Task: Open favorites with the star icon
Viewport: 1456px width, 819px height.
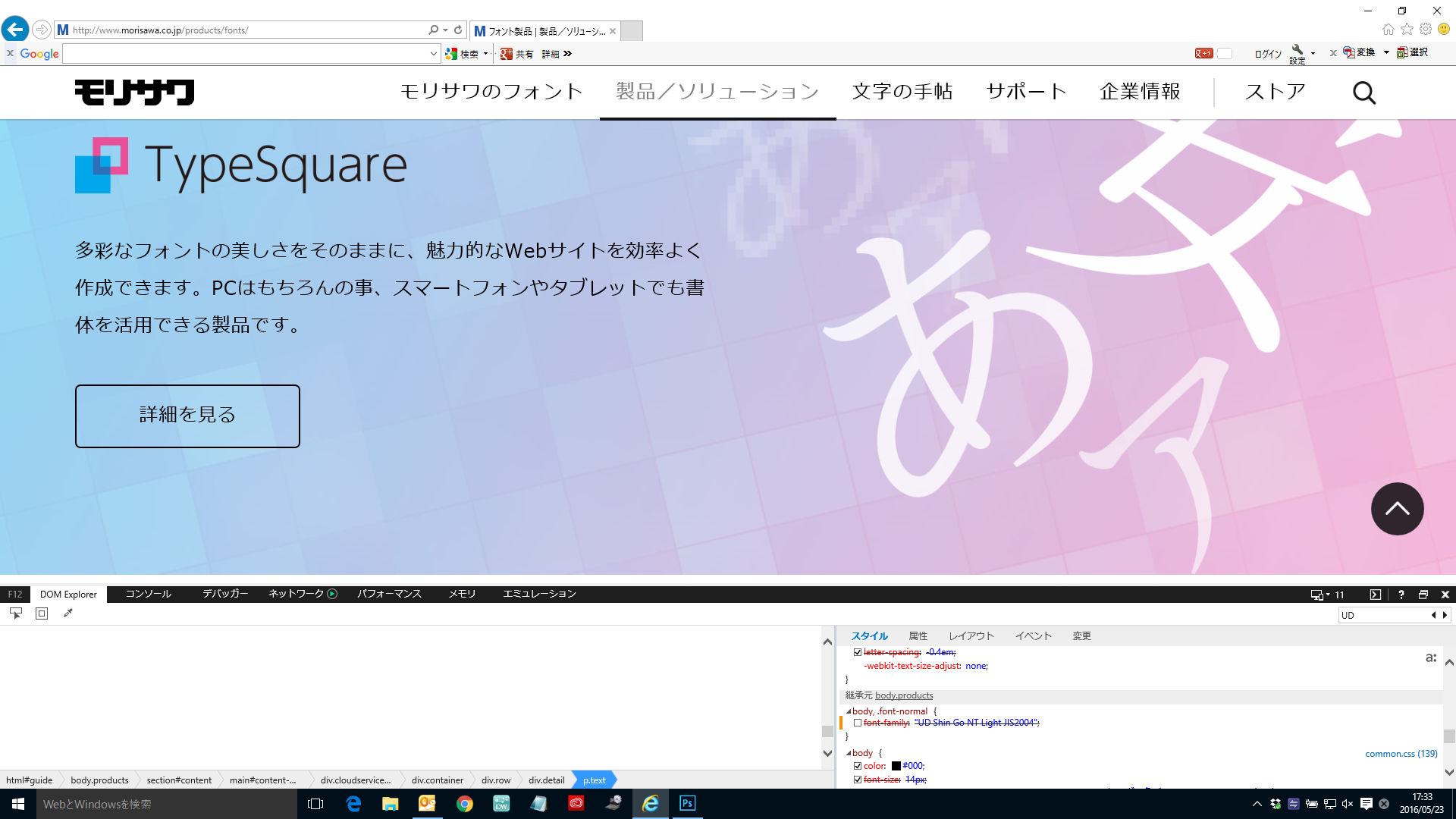Action: 1407,30
